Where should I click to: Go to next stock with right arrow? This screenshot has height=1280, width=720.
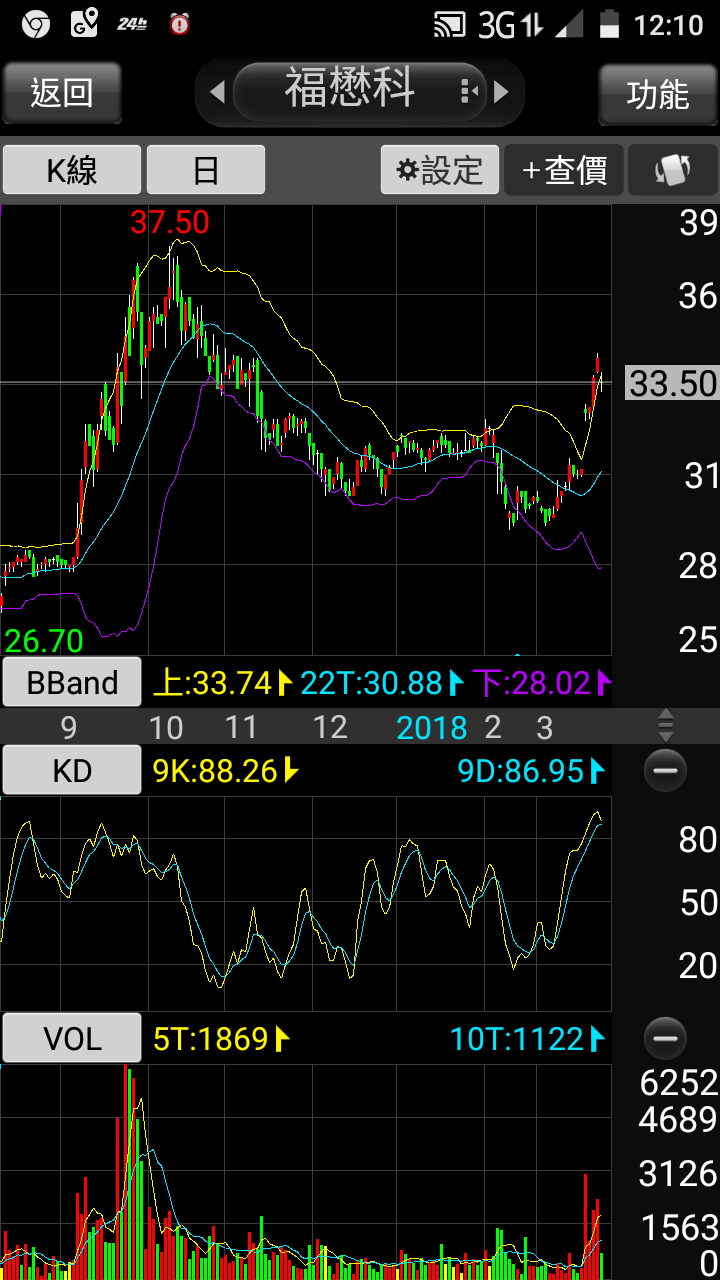tap(502, 93)
